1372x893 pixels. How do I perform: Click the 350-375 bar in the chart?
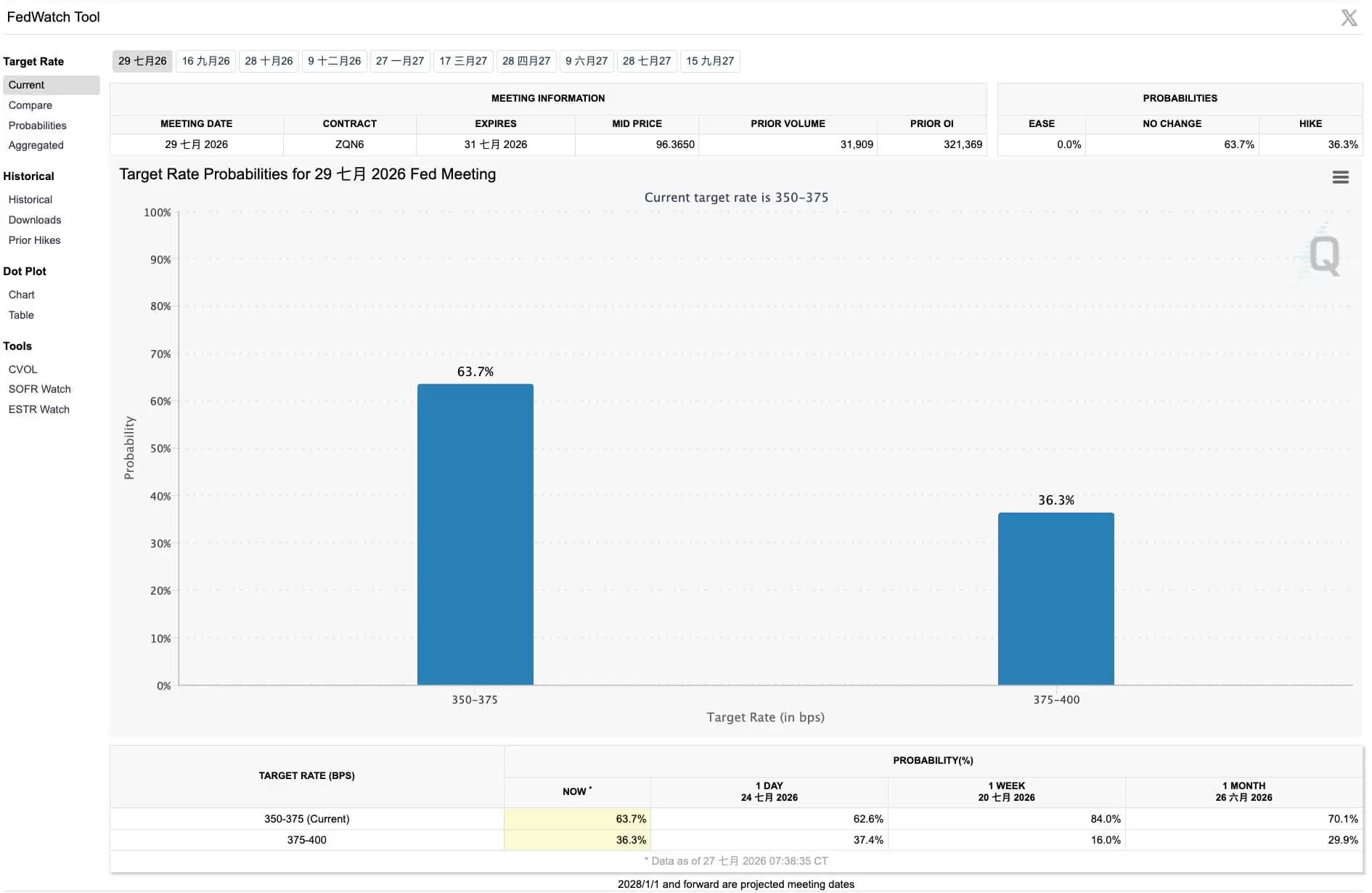point(475,534)
